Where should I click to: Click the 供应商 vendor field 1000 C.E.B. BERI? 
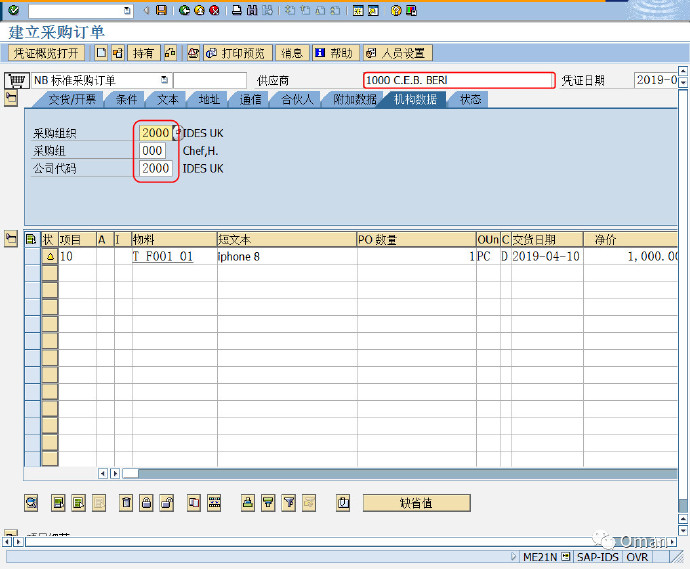pyautogui.click(x=459, y=81)
